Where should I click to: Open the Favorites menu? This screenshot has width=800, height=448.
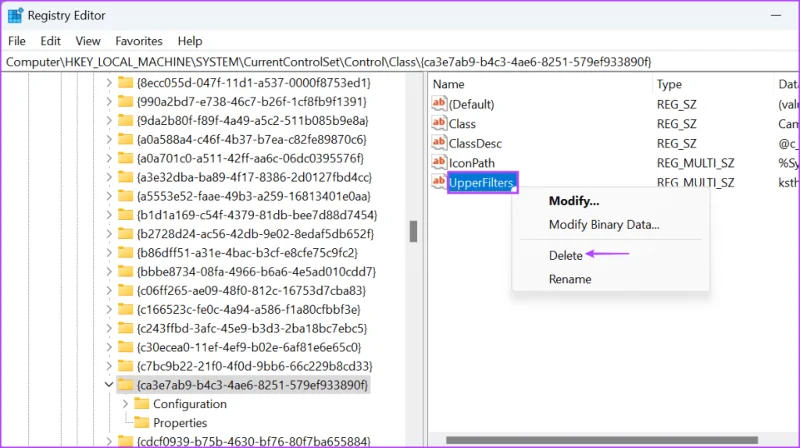pos(139,41)
